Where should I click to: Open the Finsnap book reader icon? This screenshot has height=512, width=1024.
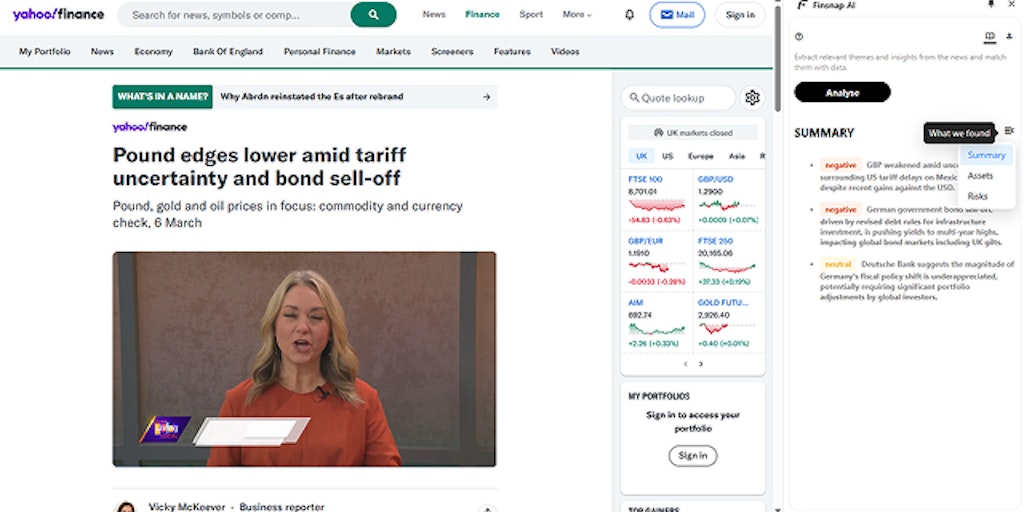989,37
